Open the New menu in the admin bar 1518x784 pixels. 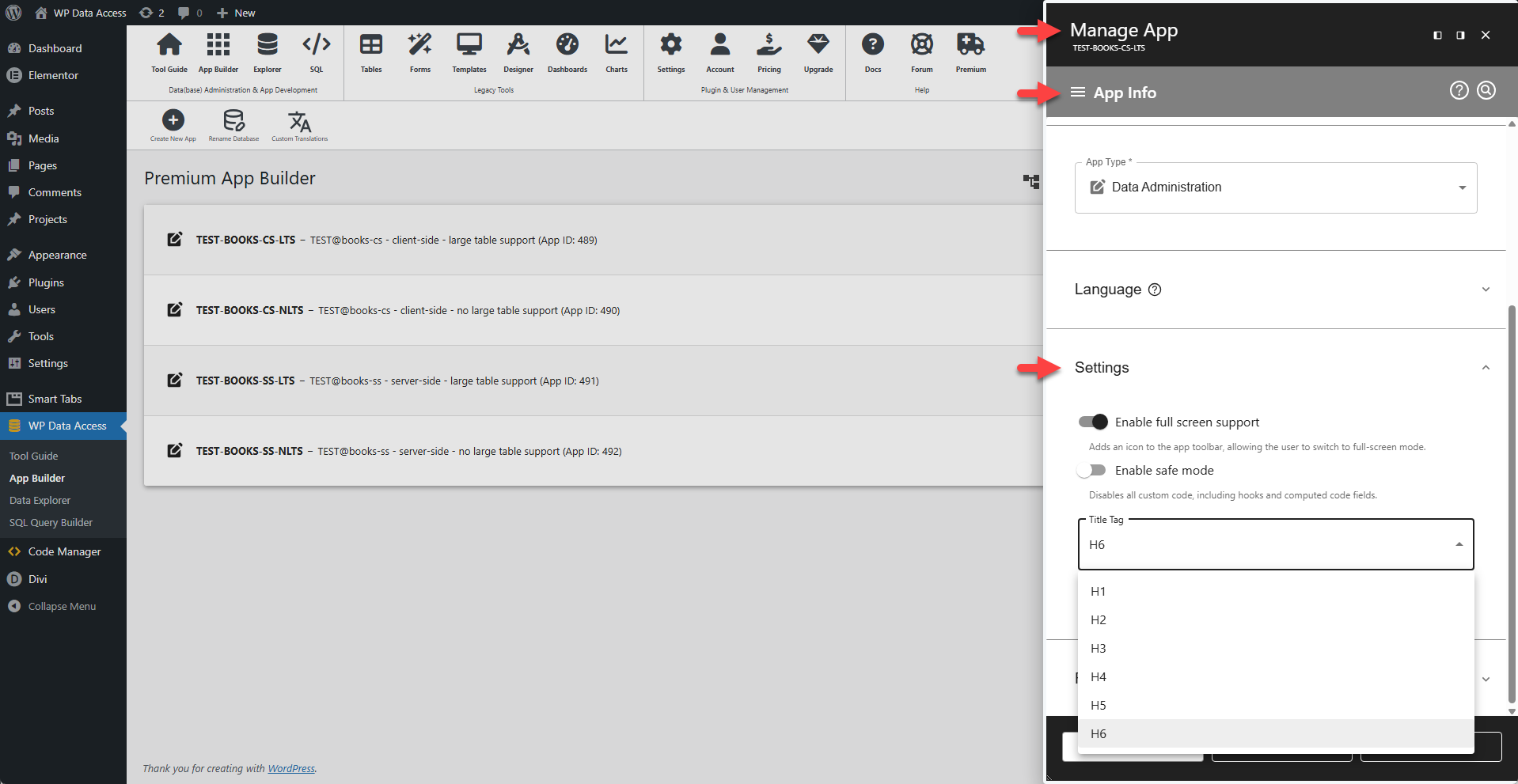[235, 13]
